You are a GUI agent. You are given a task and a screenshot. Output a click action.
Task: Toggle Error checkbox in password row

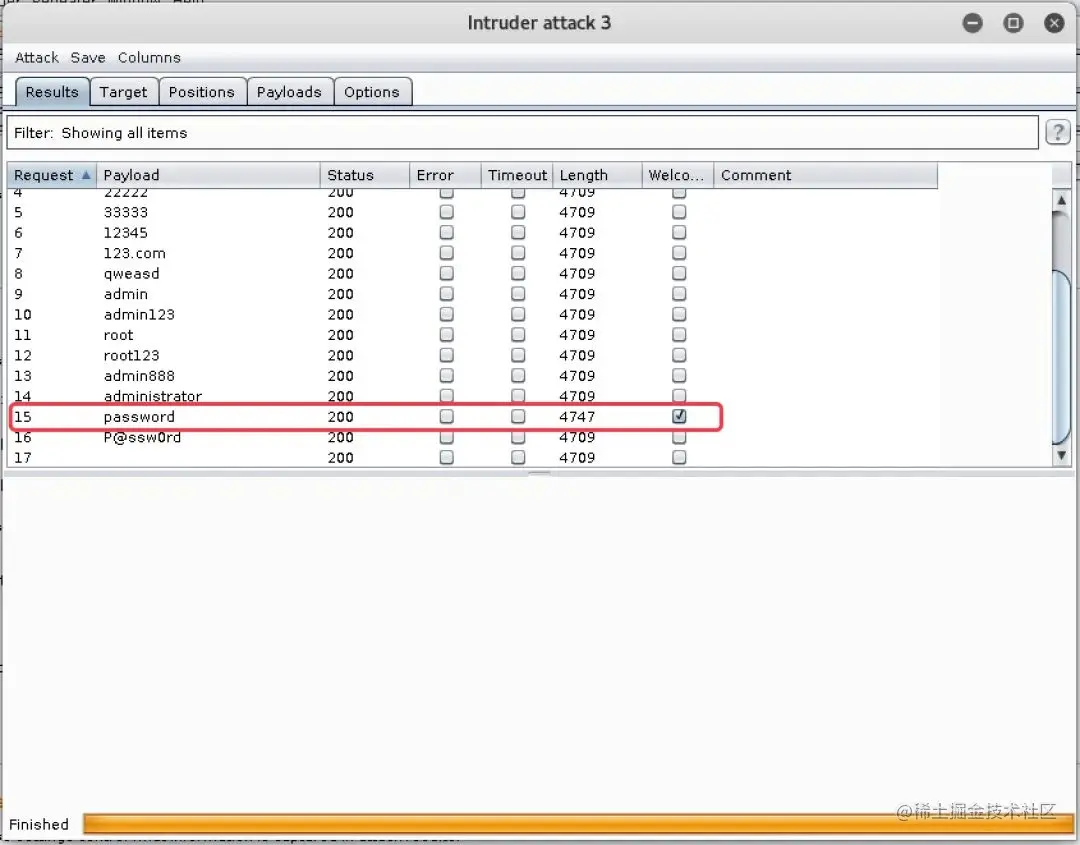(446, 416)
